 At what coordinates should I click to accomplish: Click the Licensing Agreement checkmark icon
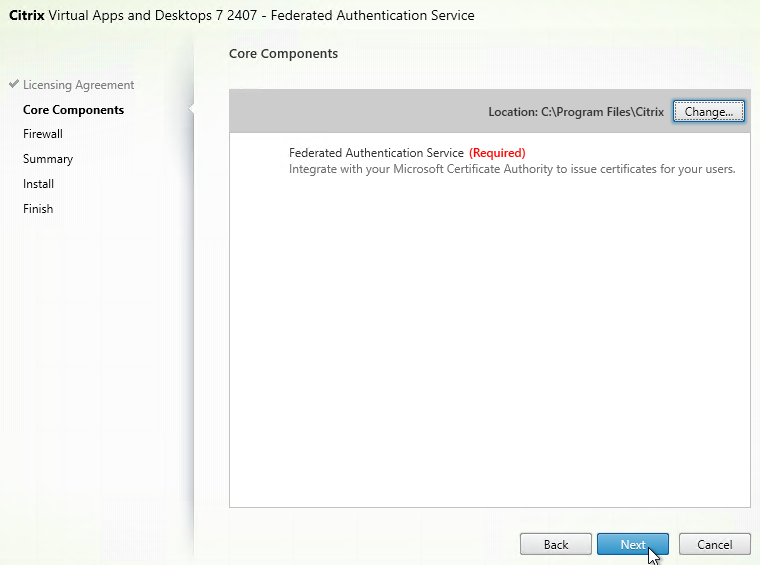13,85
